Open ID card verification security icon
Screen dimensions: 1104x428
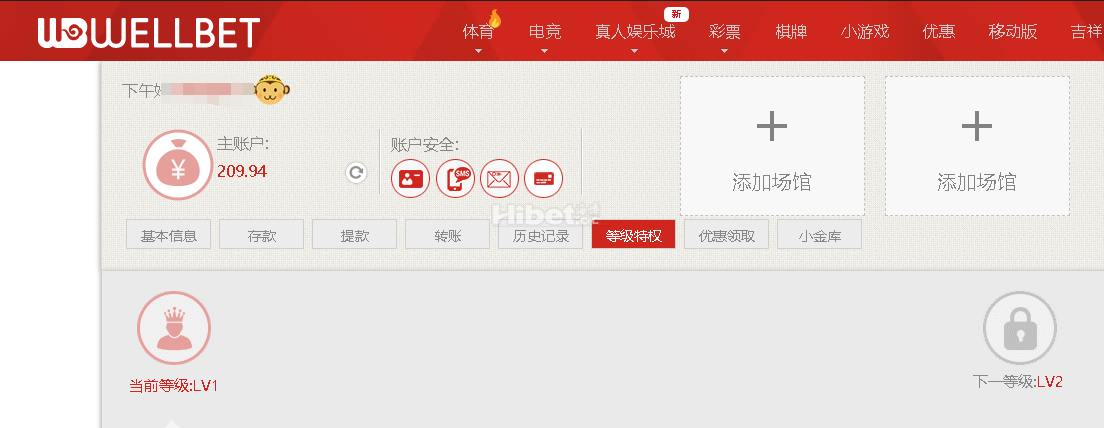[410, 179]
